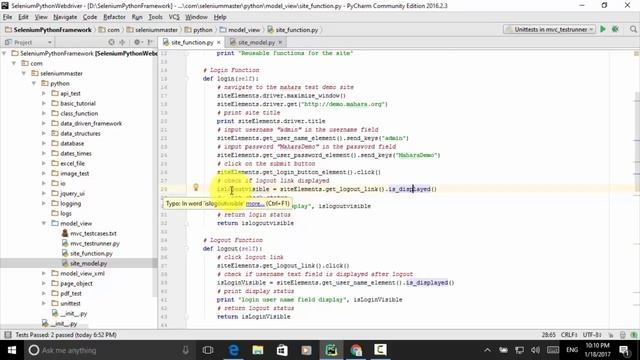Click line position 28:65 in status bar
The height and width of the screenshot is (360, 640).
[549, 335]
